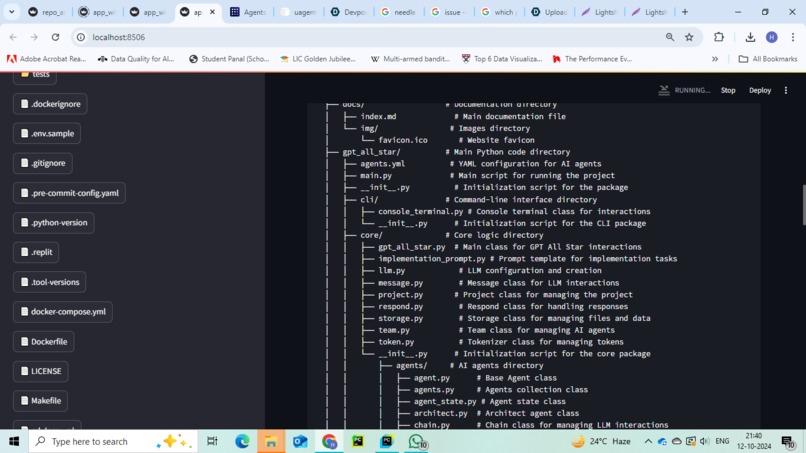Viewport: 806px width, 453px height.
Task: Select the Dockerfile file button
Action: pos(44,341)
